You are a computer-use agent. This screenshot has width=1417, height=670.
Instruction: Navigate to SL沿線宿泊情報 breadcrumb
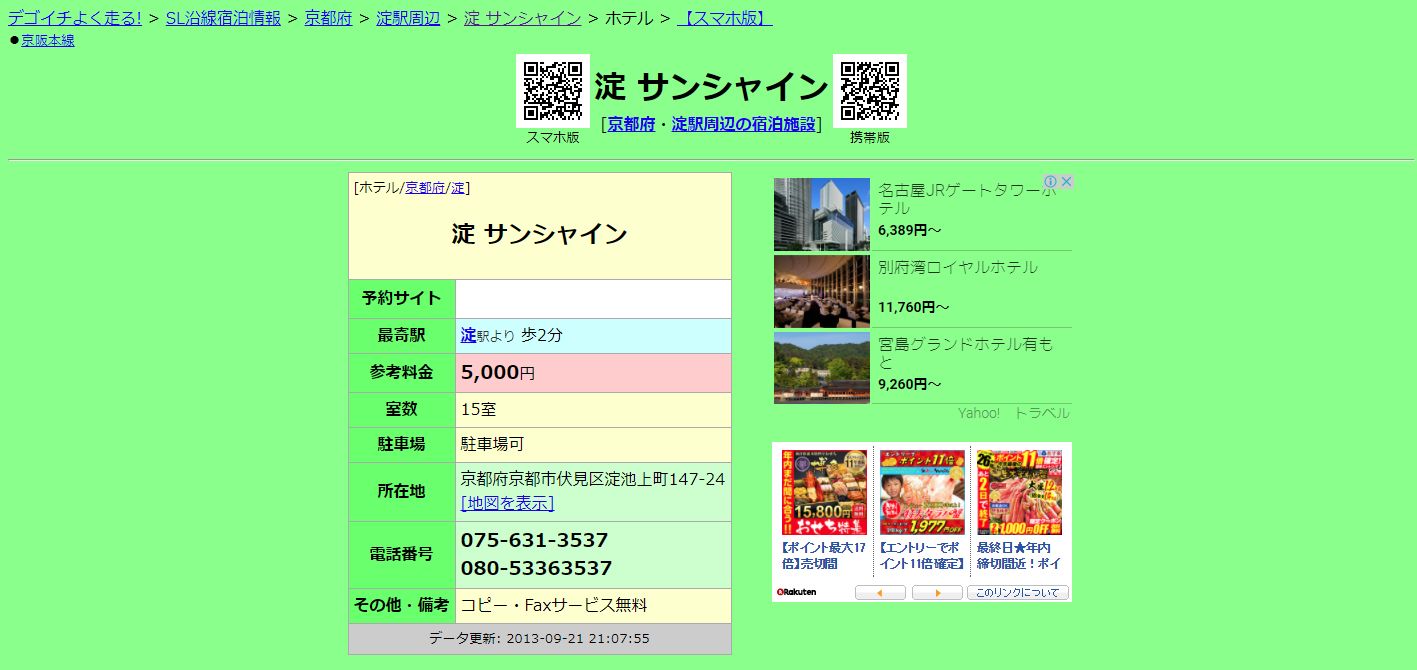click(223, 18)
